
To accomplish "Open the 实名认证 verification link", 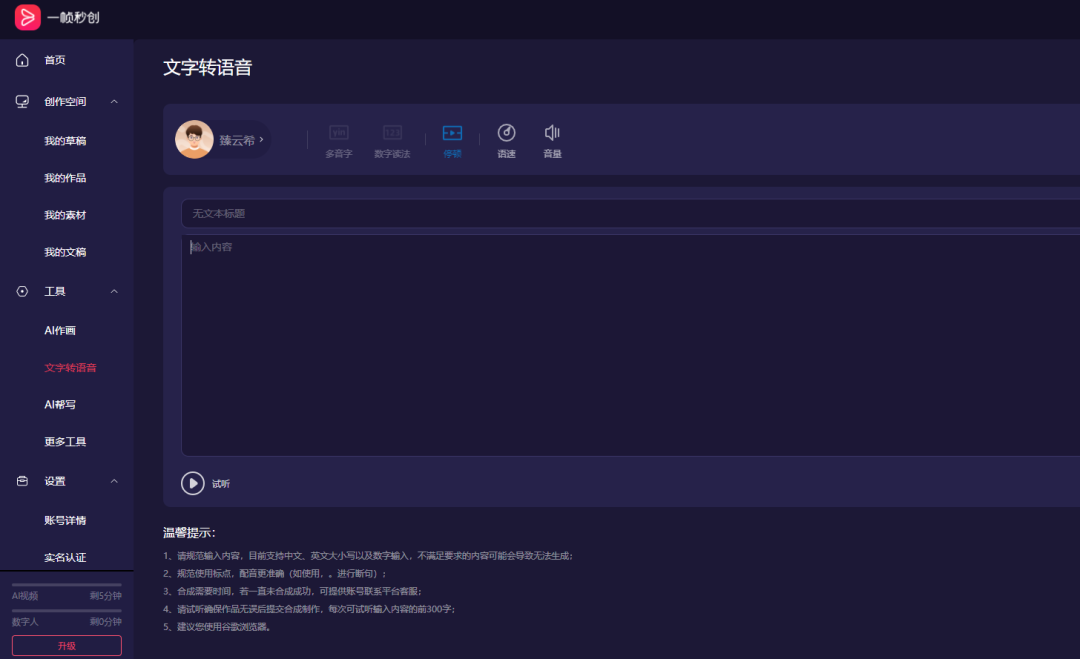I will point(66,557).
